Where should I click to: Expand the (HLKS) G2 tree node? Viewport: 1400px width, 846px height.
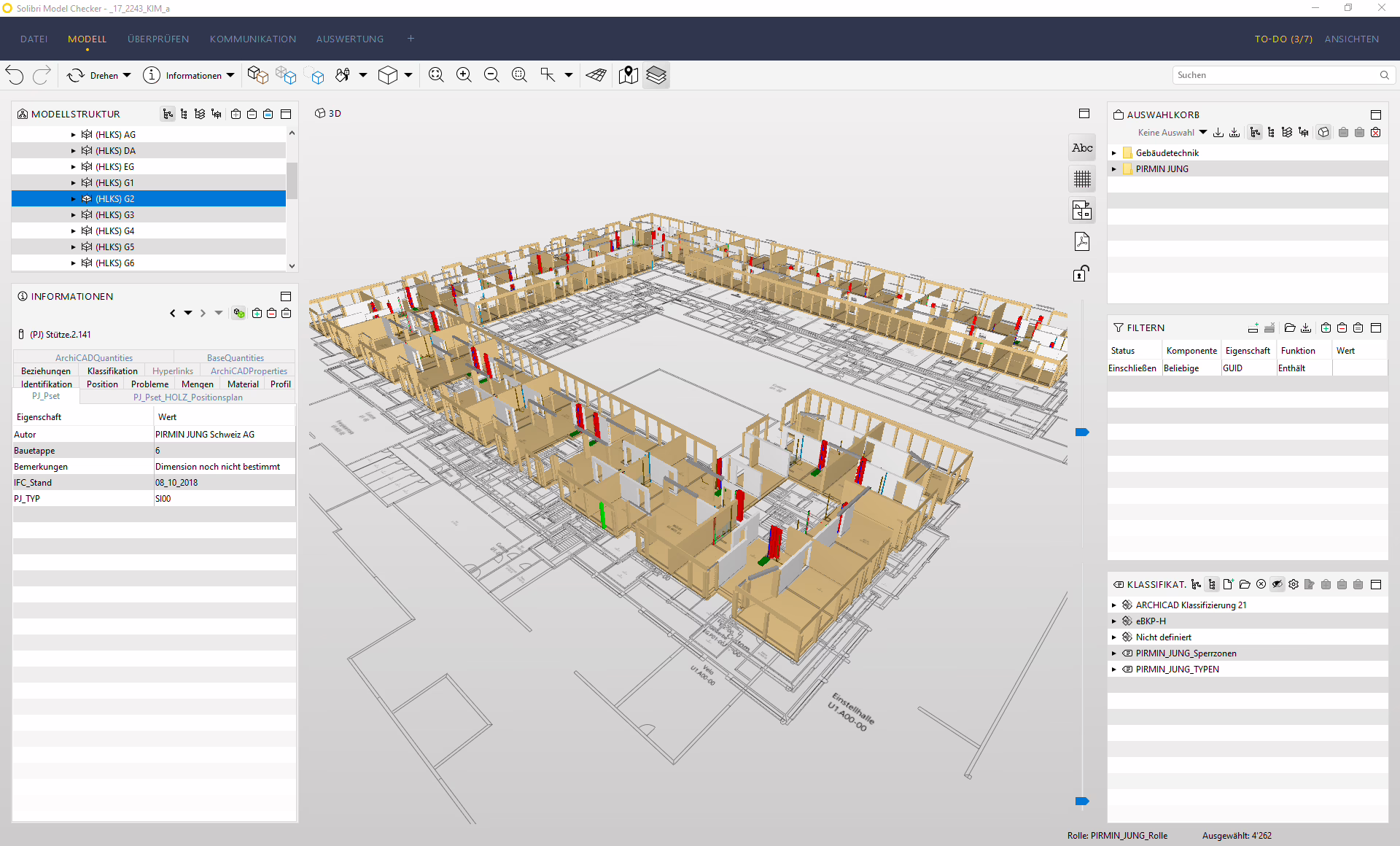point(73,199)
